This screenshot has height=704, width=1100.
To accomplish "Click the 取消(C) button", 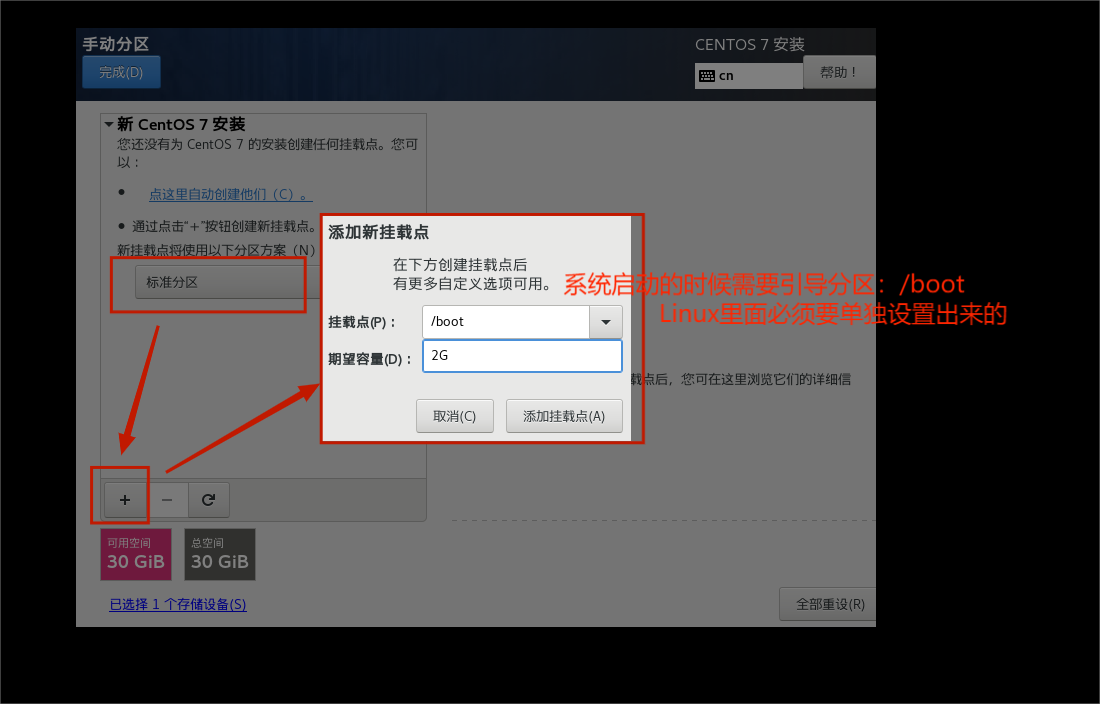I will tap(455, 417).
